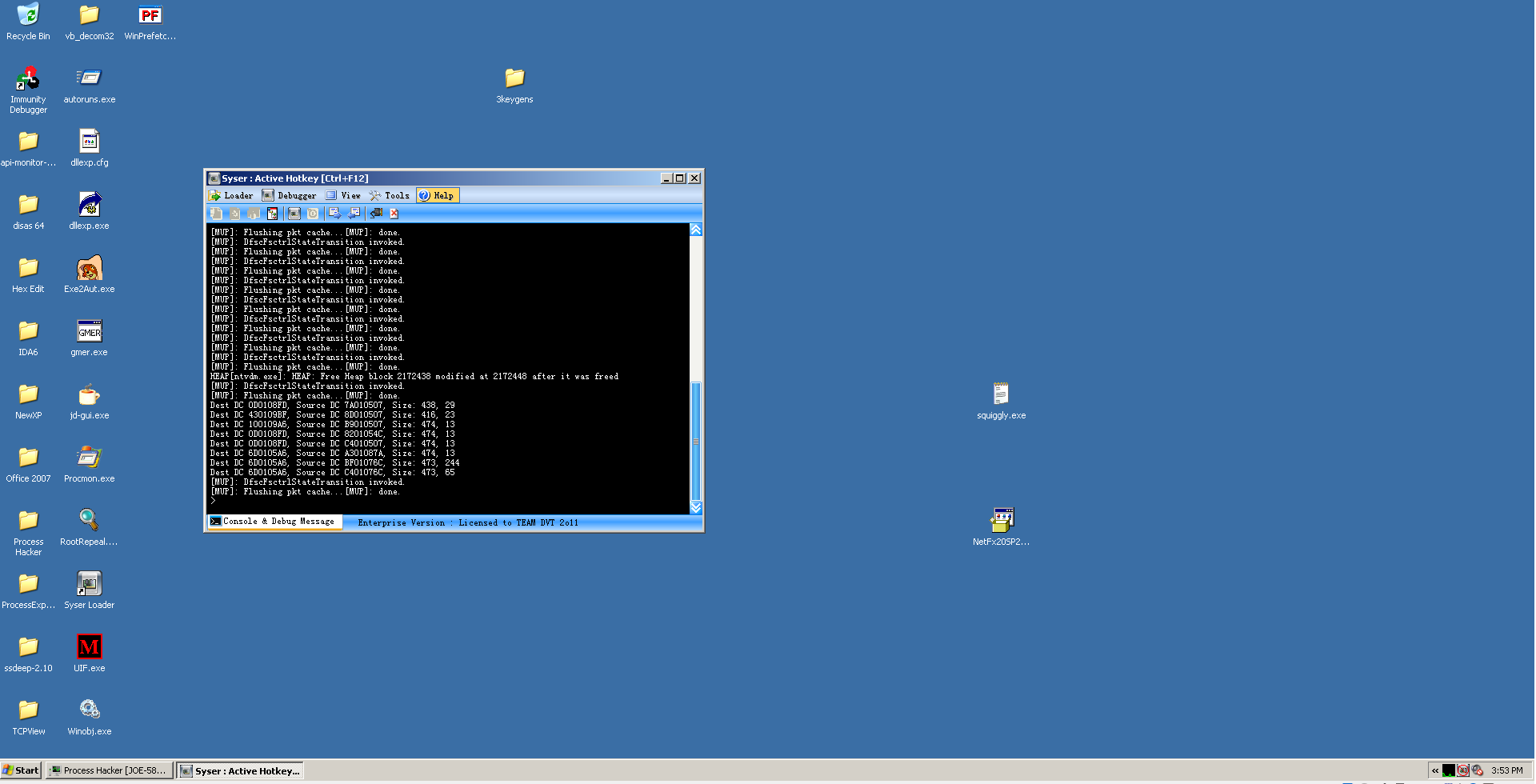The width and height of the screenshot is (1536, 784).
Task: Click the Syser Active Hotkey taskbar button
Action: click(240, 770)
